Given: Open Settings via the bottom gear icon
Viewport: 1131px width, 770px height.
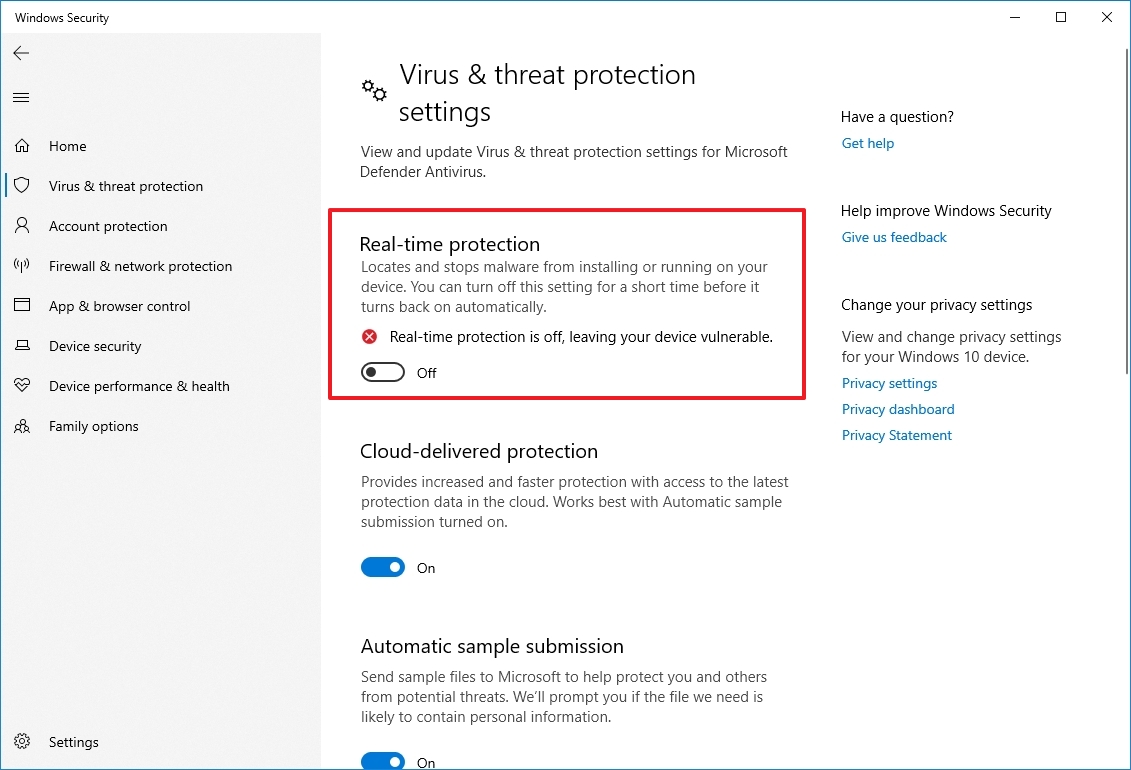Looking at the screenshot, I should [x=22, y=742].
